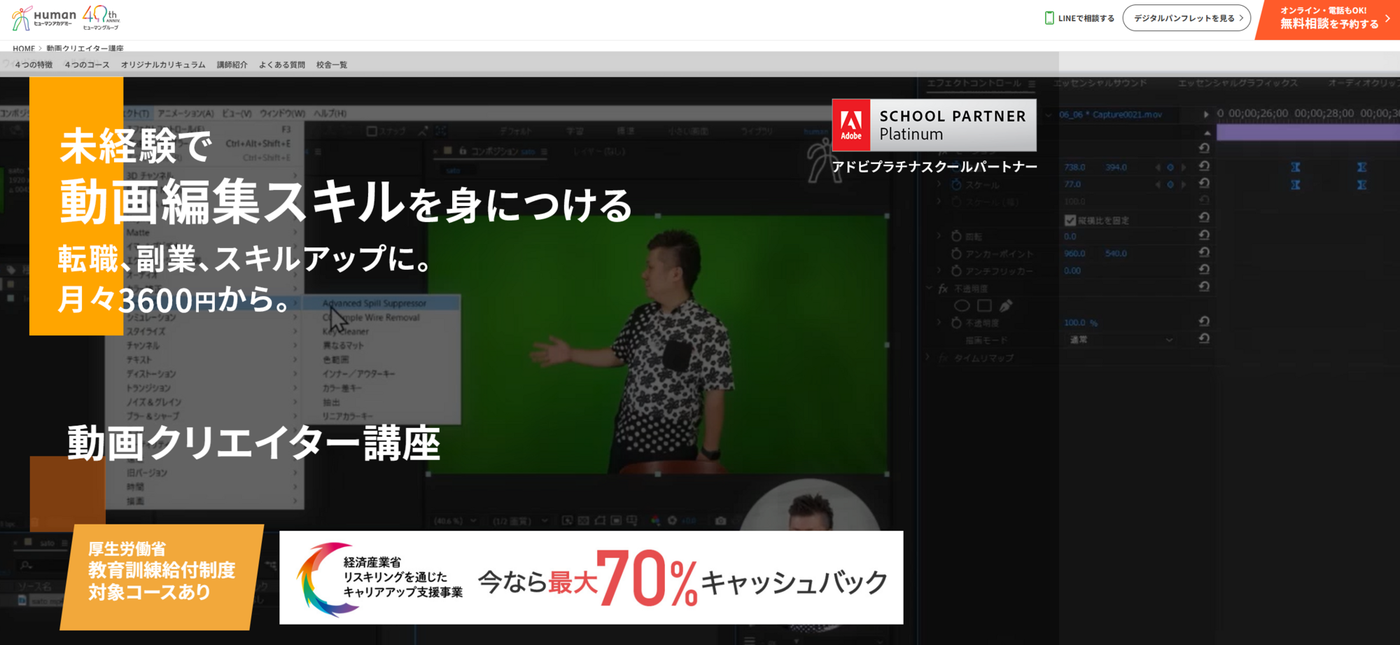This screenshot has height=645, width=1400.
Task: Open よくある質問 from navigation
Action: point(282,65)
